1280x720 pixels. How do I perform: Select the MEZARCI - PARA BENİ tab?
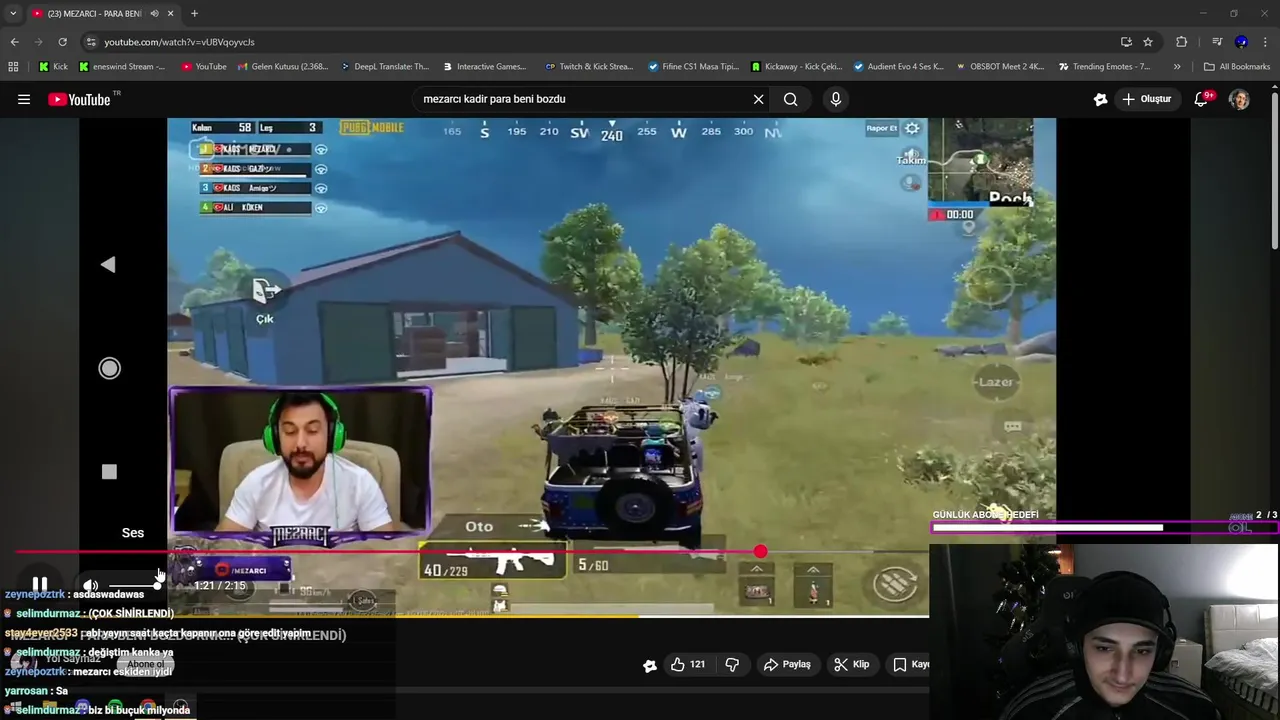coord(94,13)
